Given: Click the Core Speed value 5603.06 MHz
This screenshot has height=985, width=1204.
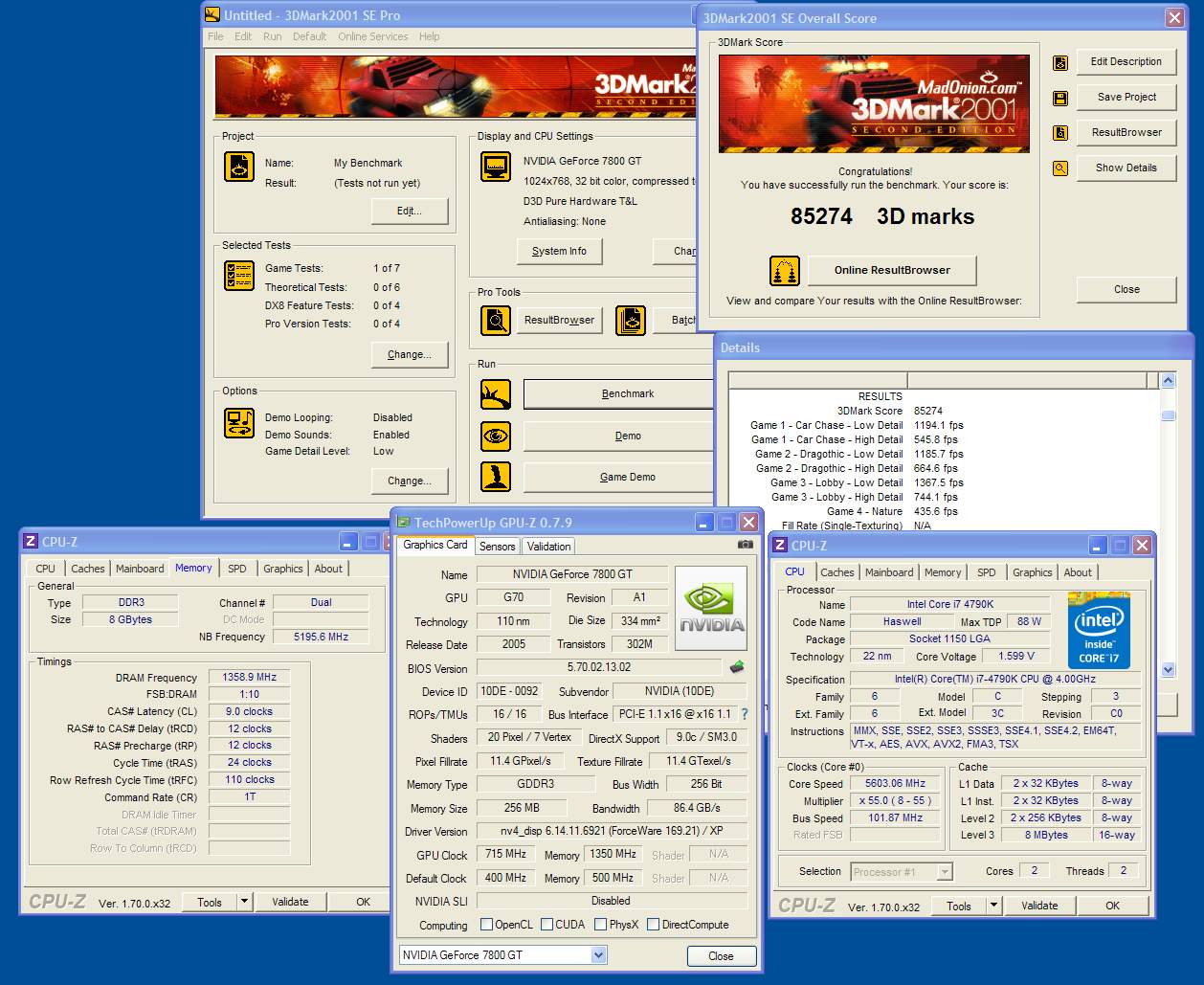Looking at the screenshot, I should click(x=895, y=783).
